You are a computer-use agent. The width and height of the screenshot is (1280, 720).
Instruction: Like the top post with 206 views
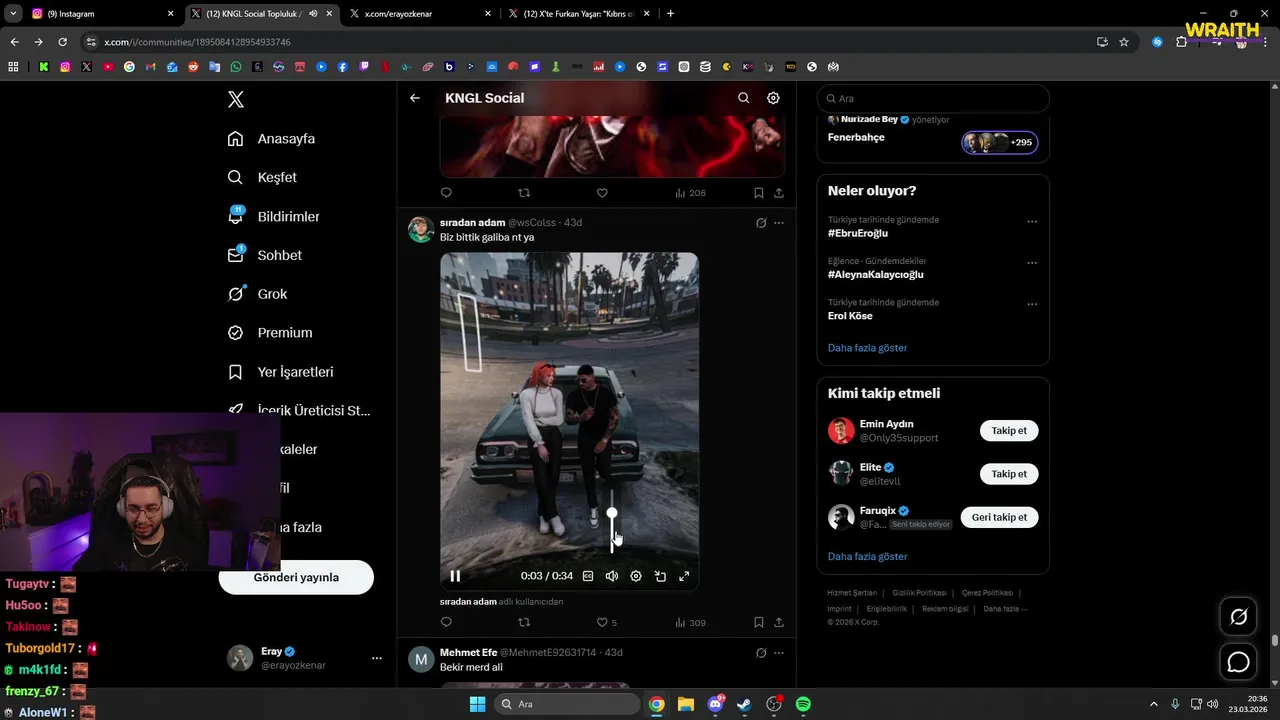pyautogui.click(x=602, y=193)
